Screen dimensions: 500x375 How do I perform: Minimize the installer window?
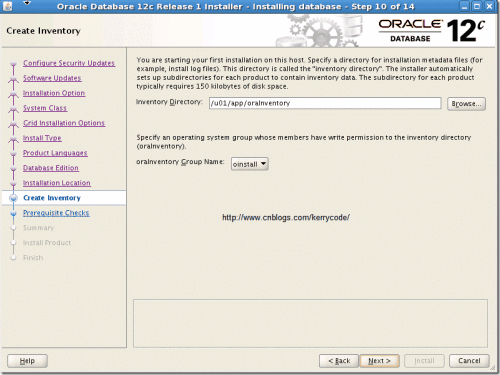click(x=464, y=6)
